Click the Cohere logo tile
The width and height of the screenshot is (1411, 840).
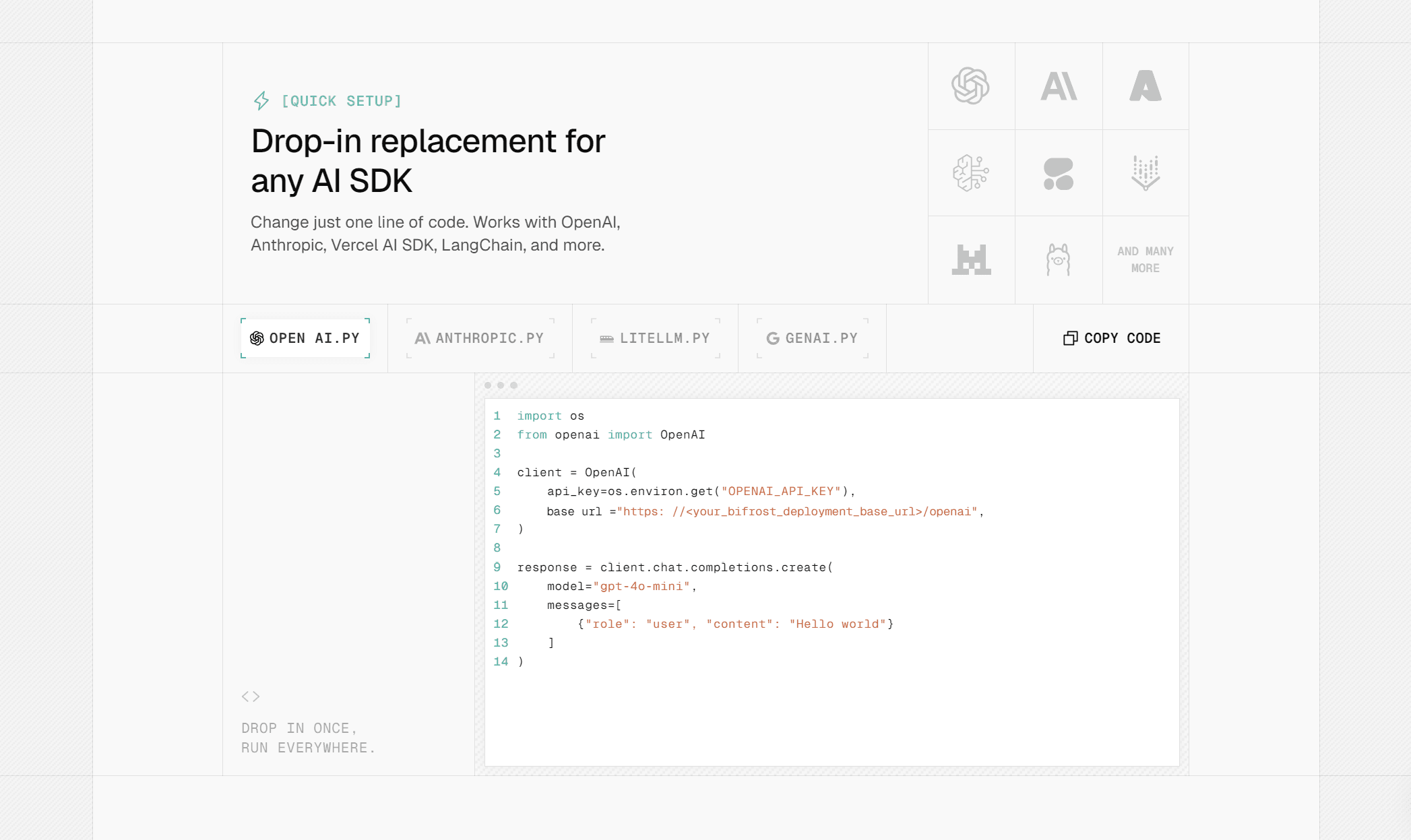1059,173
